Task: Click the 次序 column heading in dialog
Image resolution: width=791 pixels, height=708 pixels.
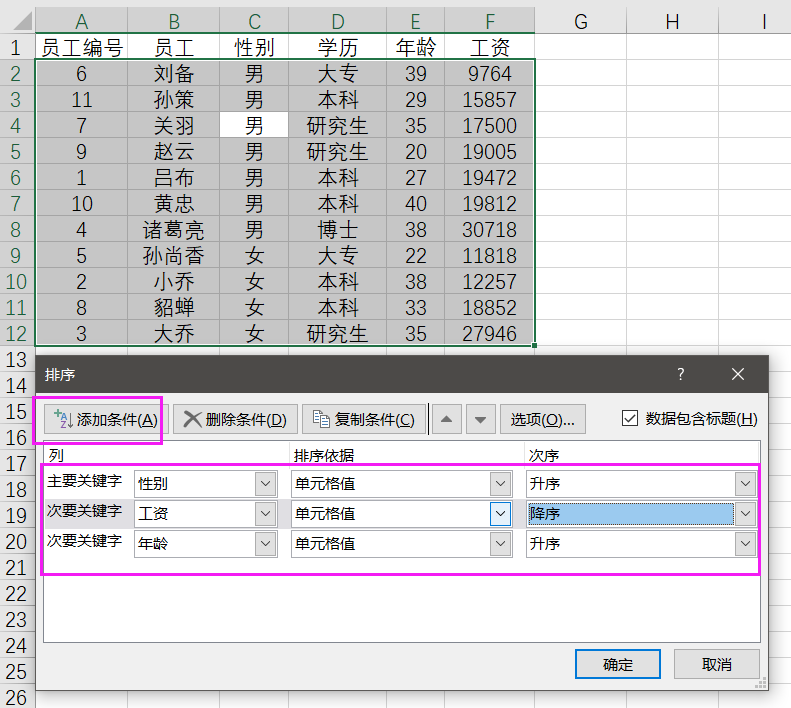Action: click(x=543, y=455)
